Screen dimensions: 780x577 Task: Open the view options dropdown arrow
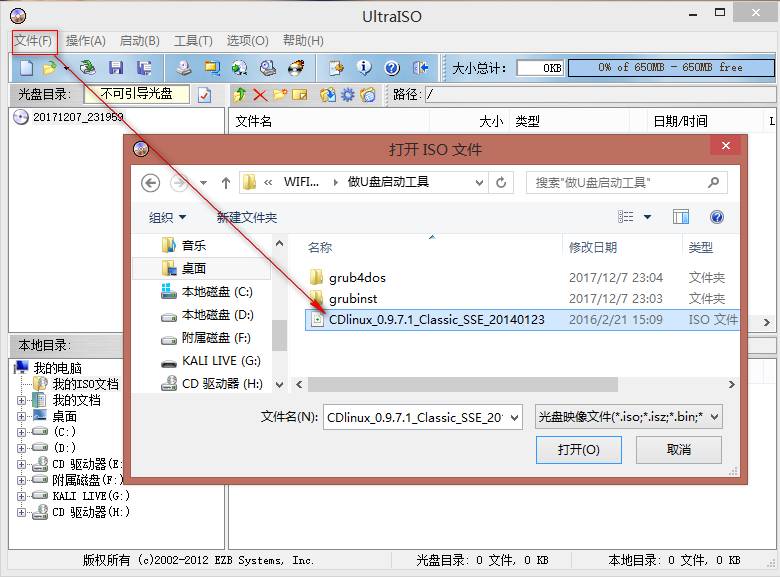(647, 217)
